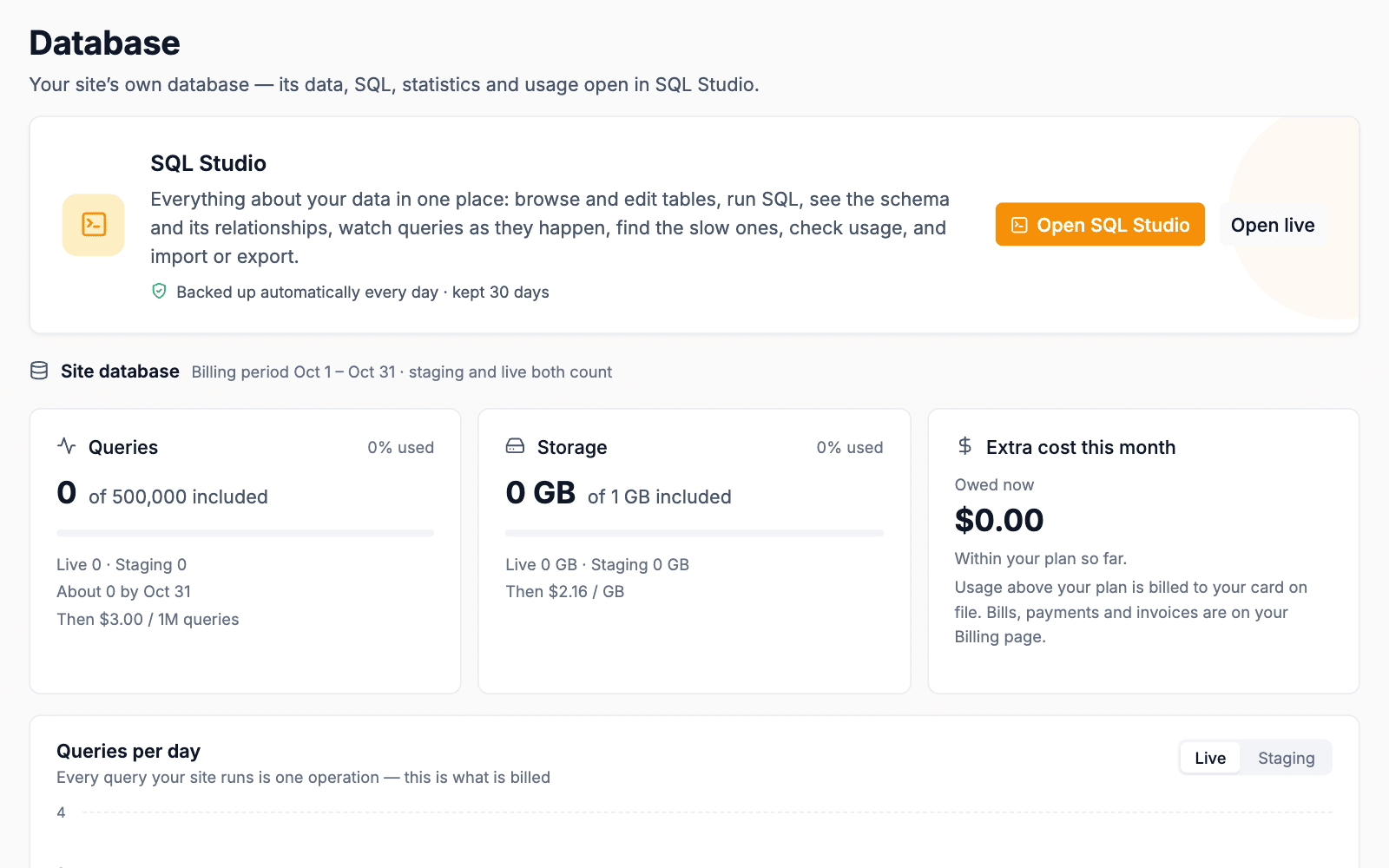1389x868 pixels.
Task: Click the Queries usage progress bar
Action: click(245, 533)
